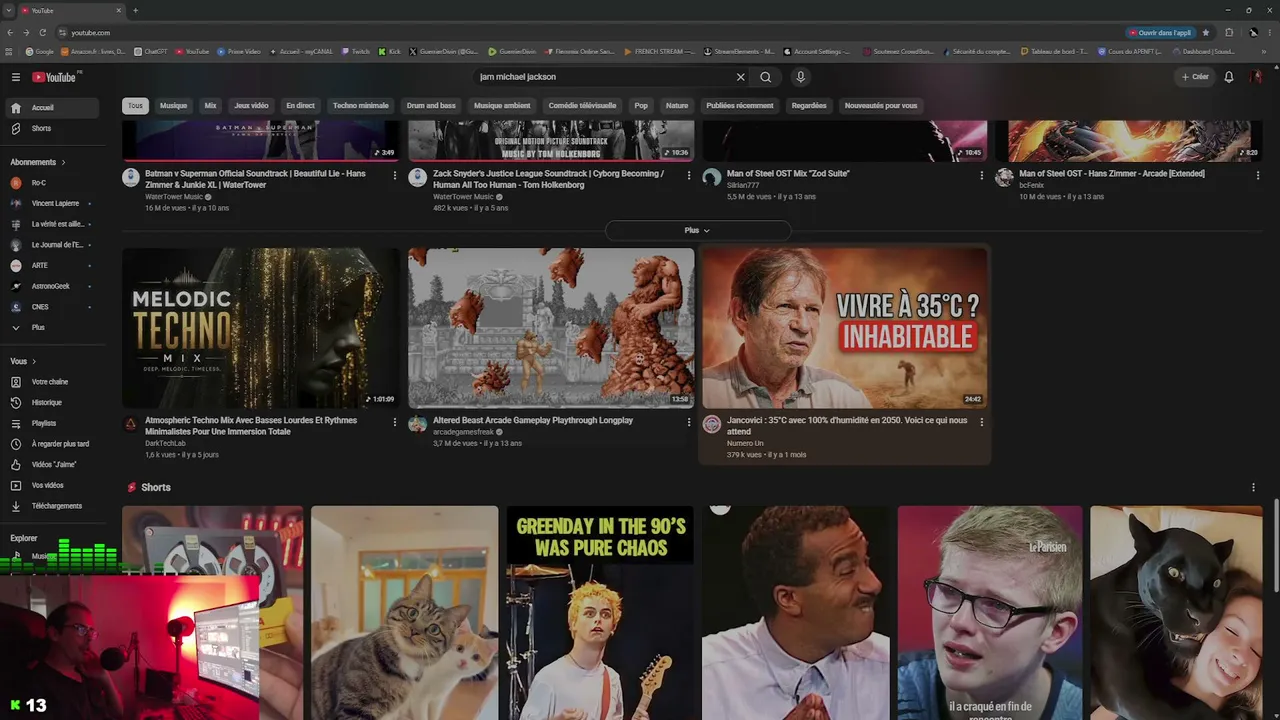Expand the Abonnements section
The image size is (1280, 720).
[x=38, y=162]
